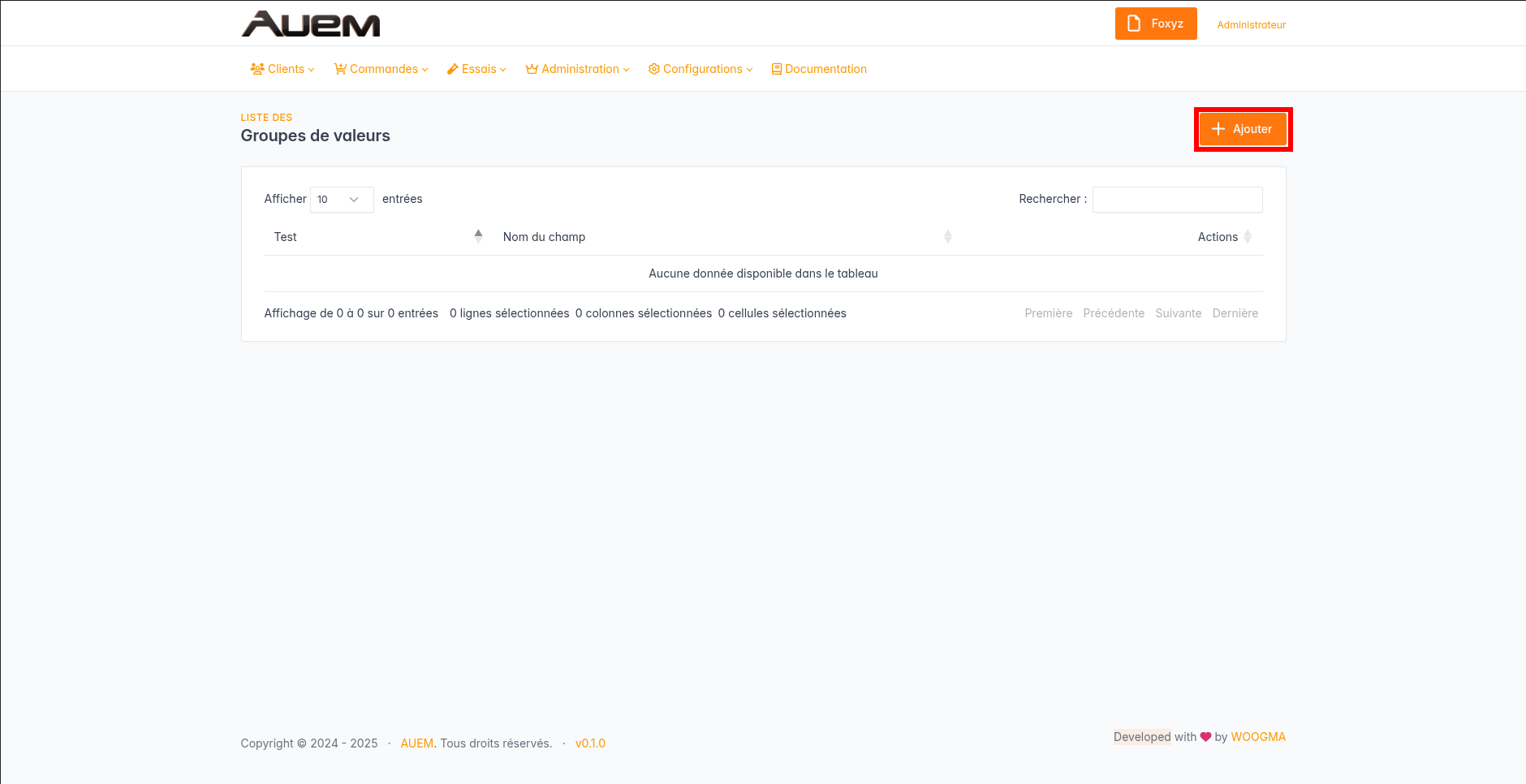Viewport: 1526px width, 784px height.
Task: Sort by Nom du champ arrows
Action: point(947,236)
